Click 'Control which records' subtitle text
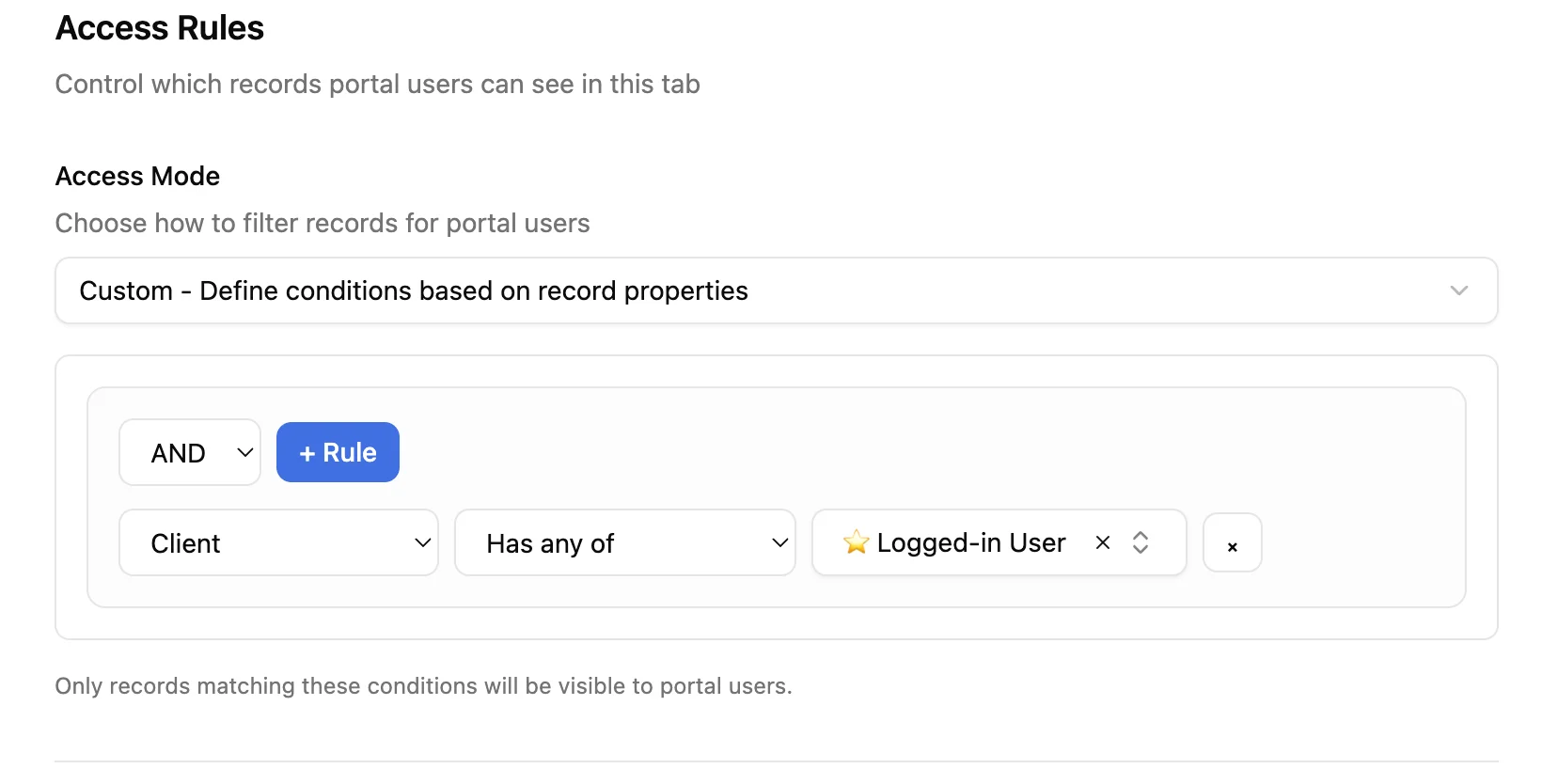 click(x=377, y=84)
